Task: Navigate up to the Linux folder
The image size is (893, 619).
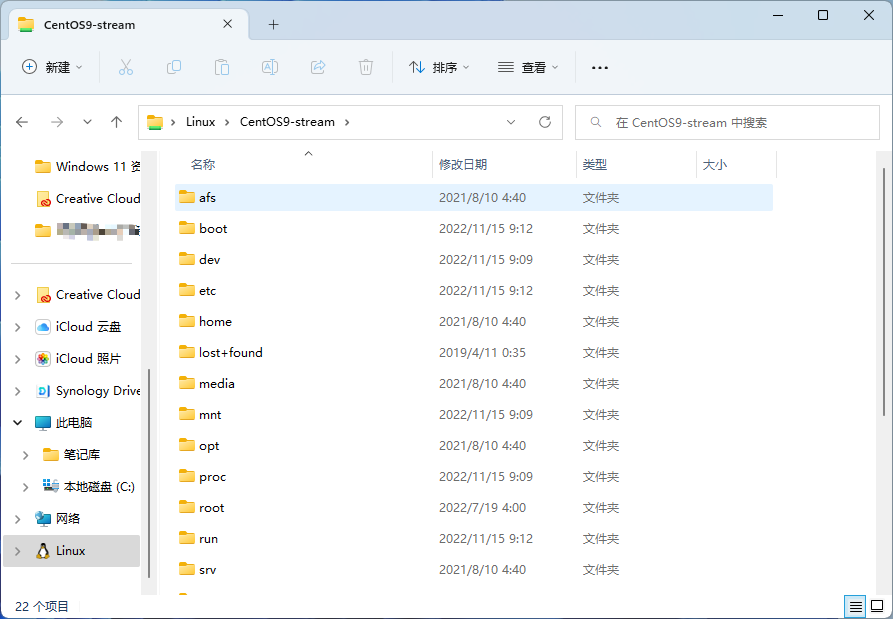Action: tap(116, 121)
